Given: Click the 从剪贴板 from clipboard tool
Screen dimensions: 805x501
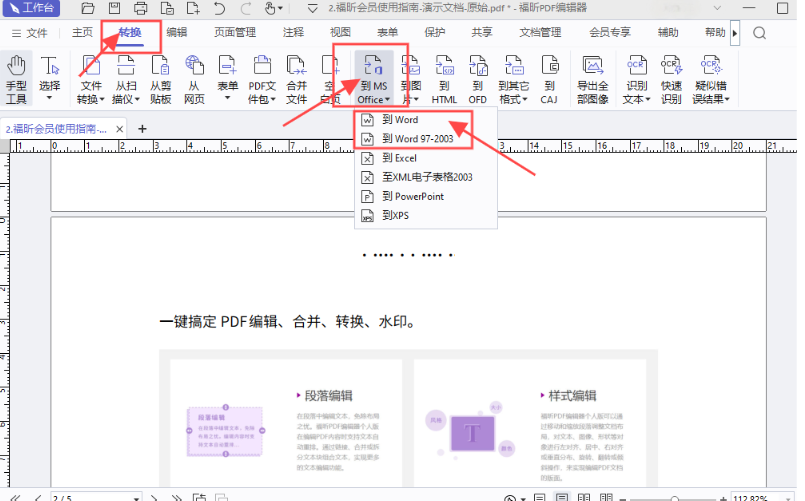Looking at the screenshot, I should [160, 79].
